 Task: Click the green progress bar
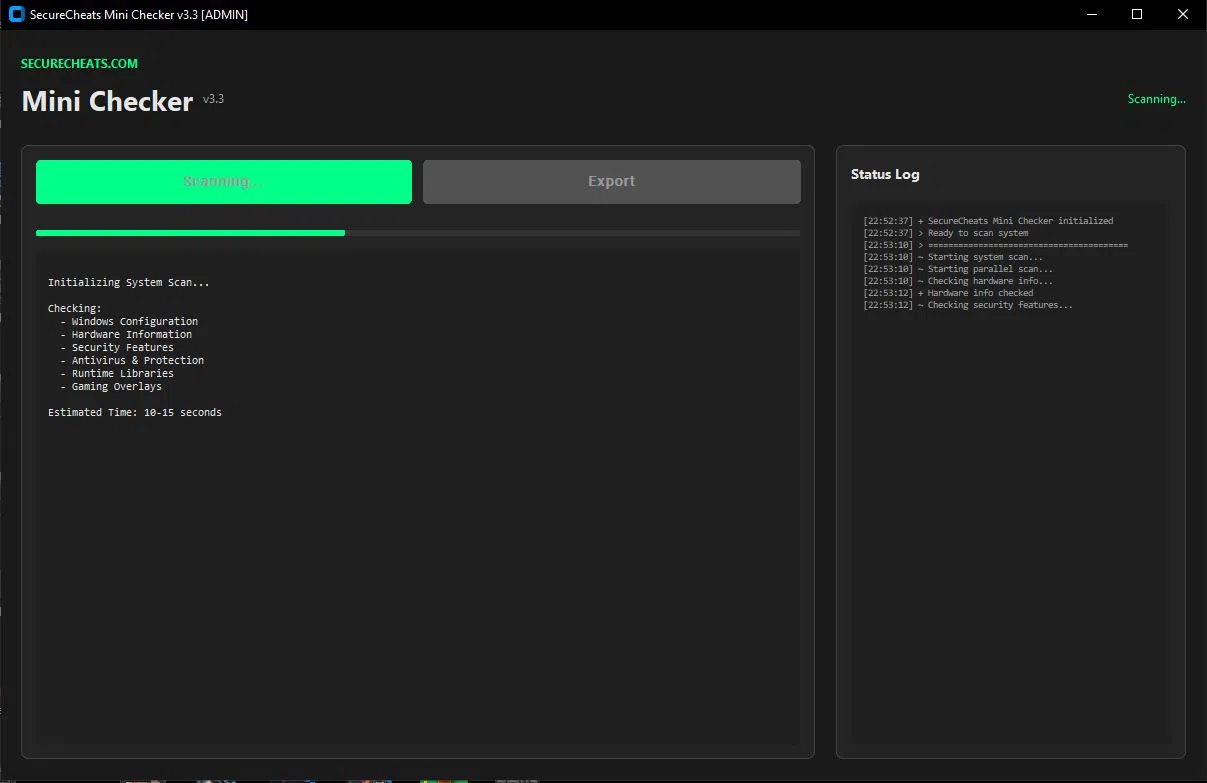tap(190, 233)
